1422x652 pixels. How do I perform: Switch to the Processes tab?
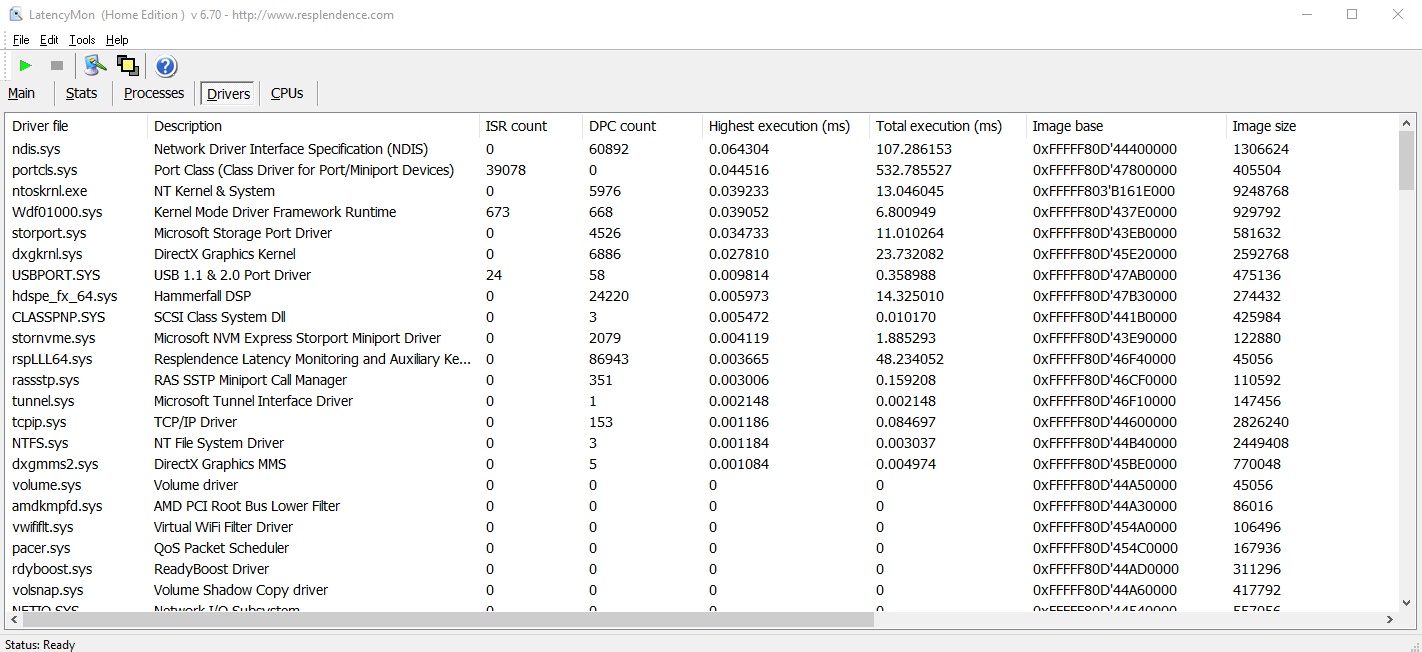(154, 93)
